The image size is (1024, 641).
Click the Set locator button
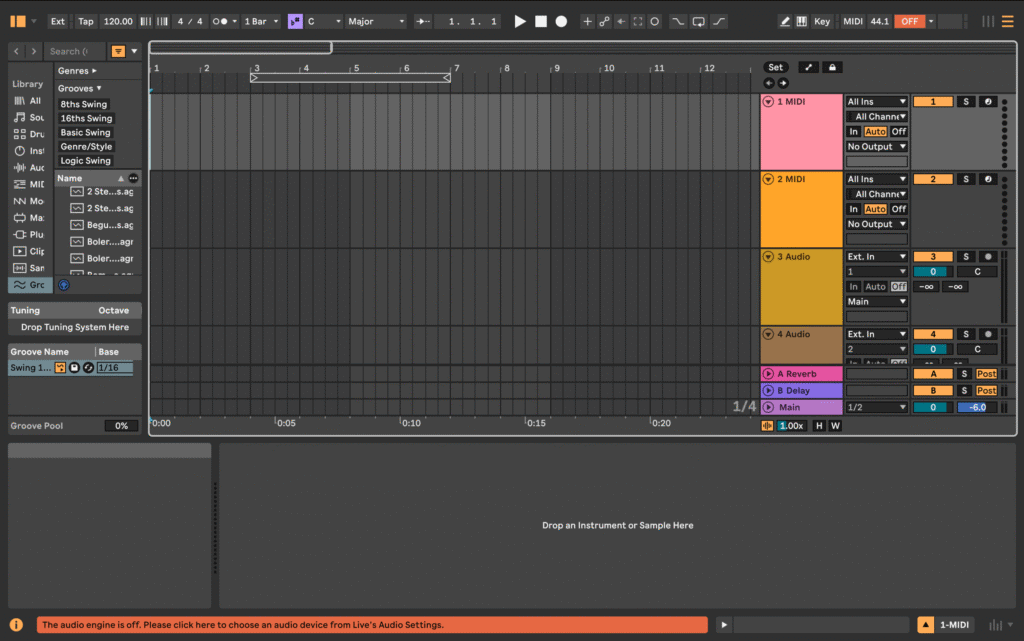775,67
